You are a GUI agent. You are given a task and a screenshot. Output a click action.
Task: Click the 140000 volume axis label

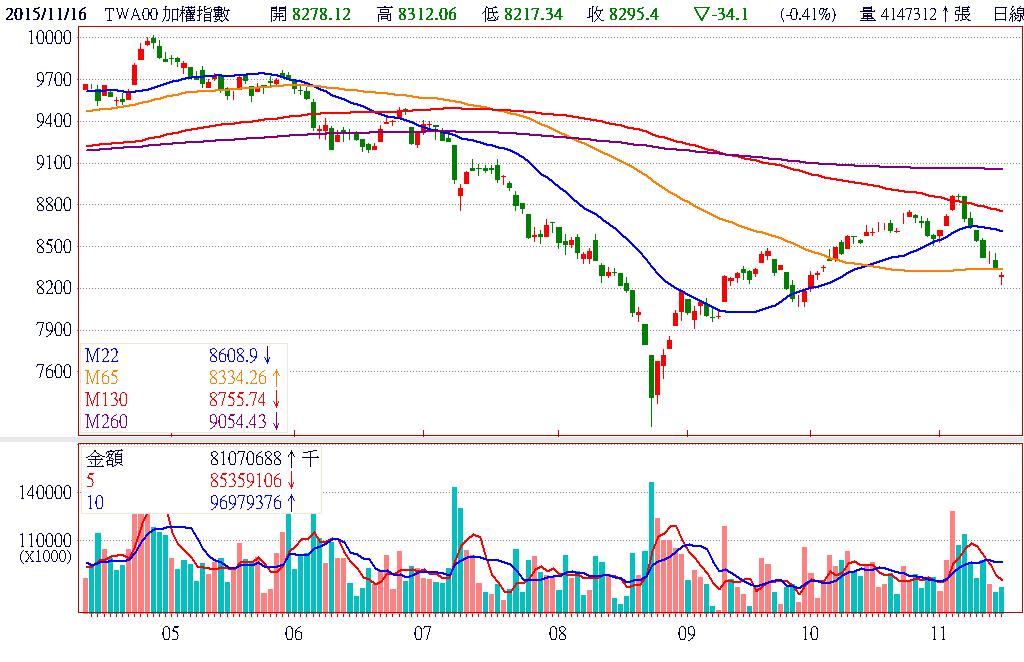click(x=45, y=493)
